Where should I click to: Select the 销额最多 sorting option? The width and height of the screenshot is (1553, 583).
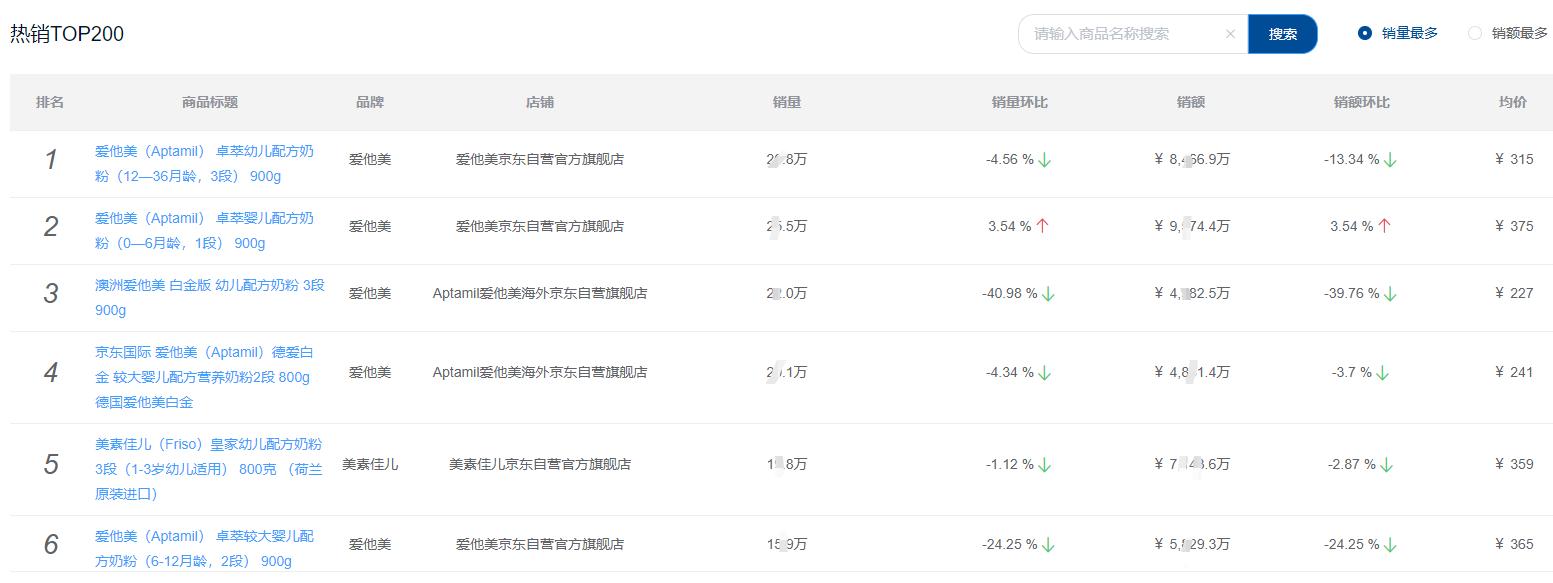(x=1473, y=33)
